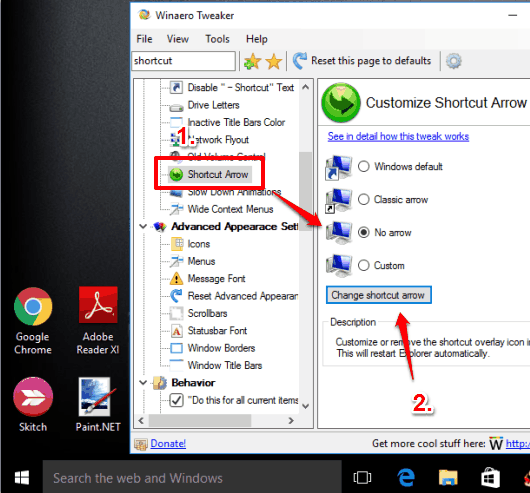Open Task View on the taskbar

coord(362,478)
